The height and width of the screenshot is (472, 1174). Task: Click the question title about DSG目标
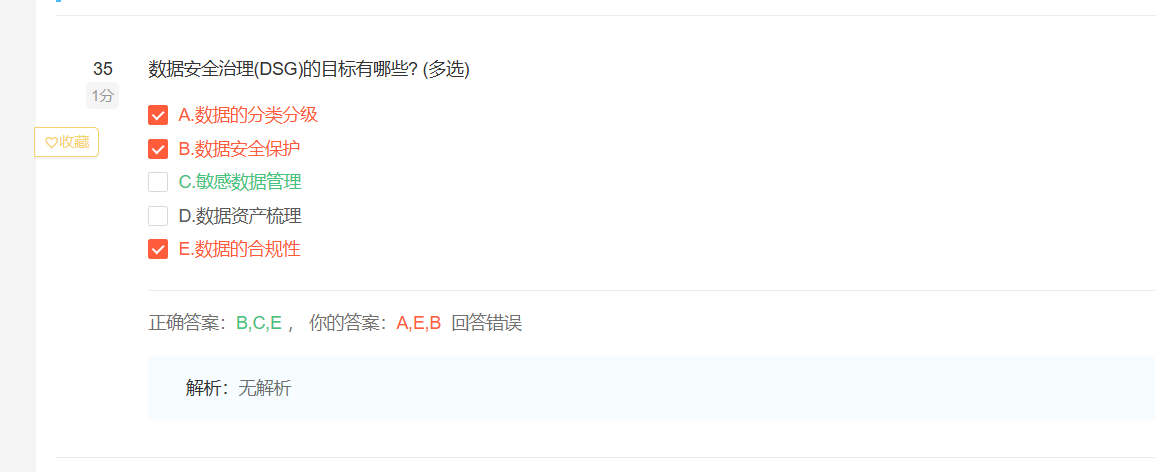click(x=309, y=70)
